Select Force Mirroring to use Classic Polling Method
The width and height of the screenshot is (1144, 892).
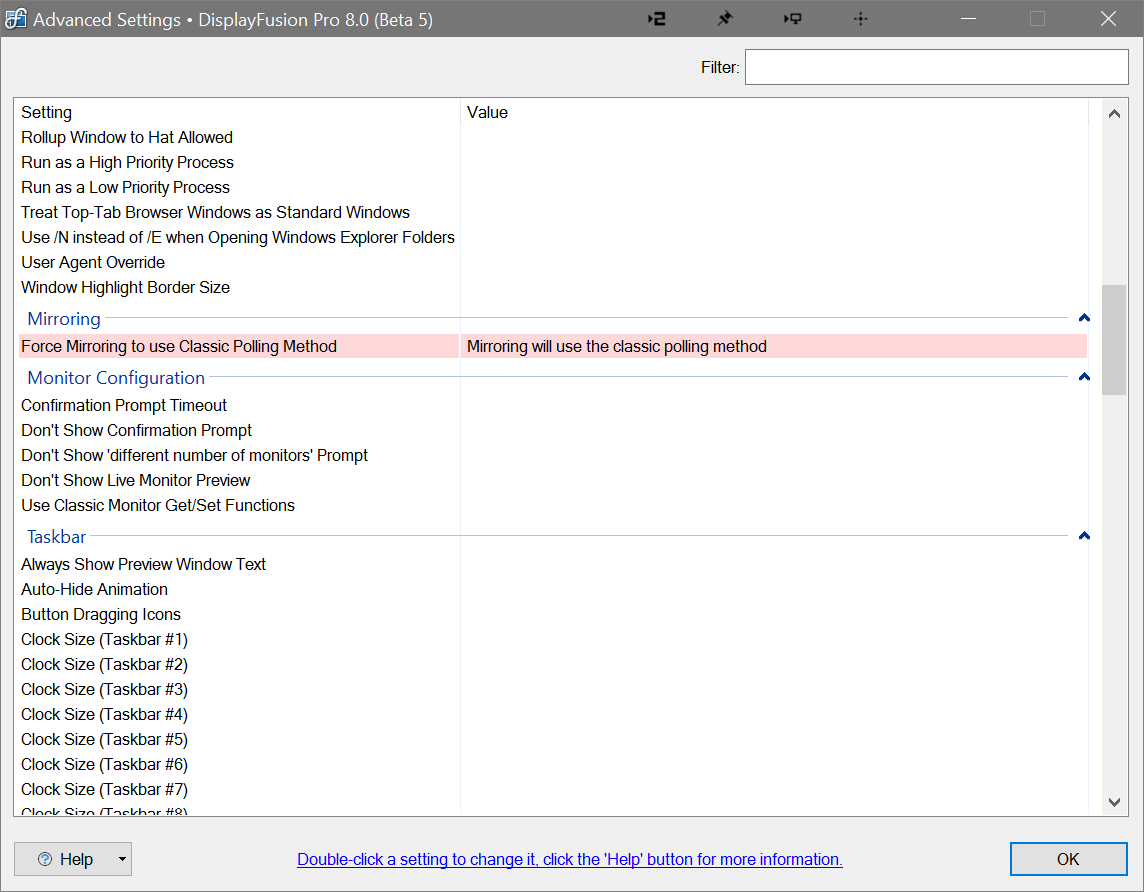[179, 347]
